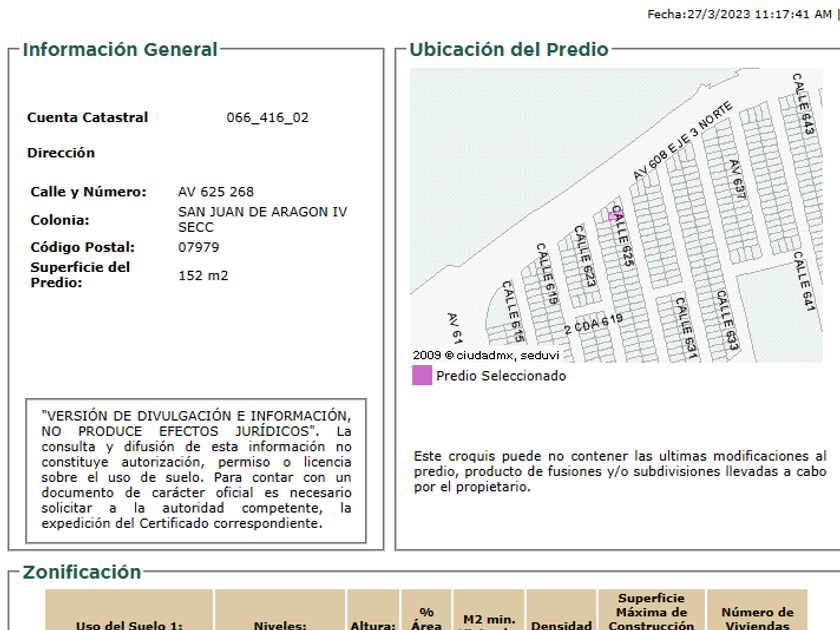The height and width of the screenshot is (630, 840).
Task: Click the purple Predio Seleccionado legend swatch
Action: click(x=422, y=376)
